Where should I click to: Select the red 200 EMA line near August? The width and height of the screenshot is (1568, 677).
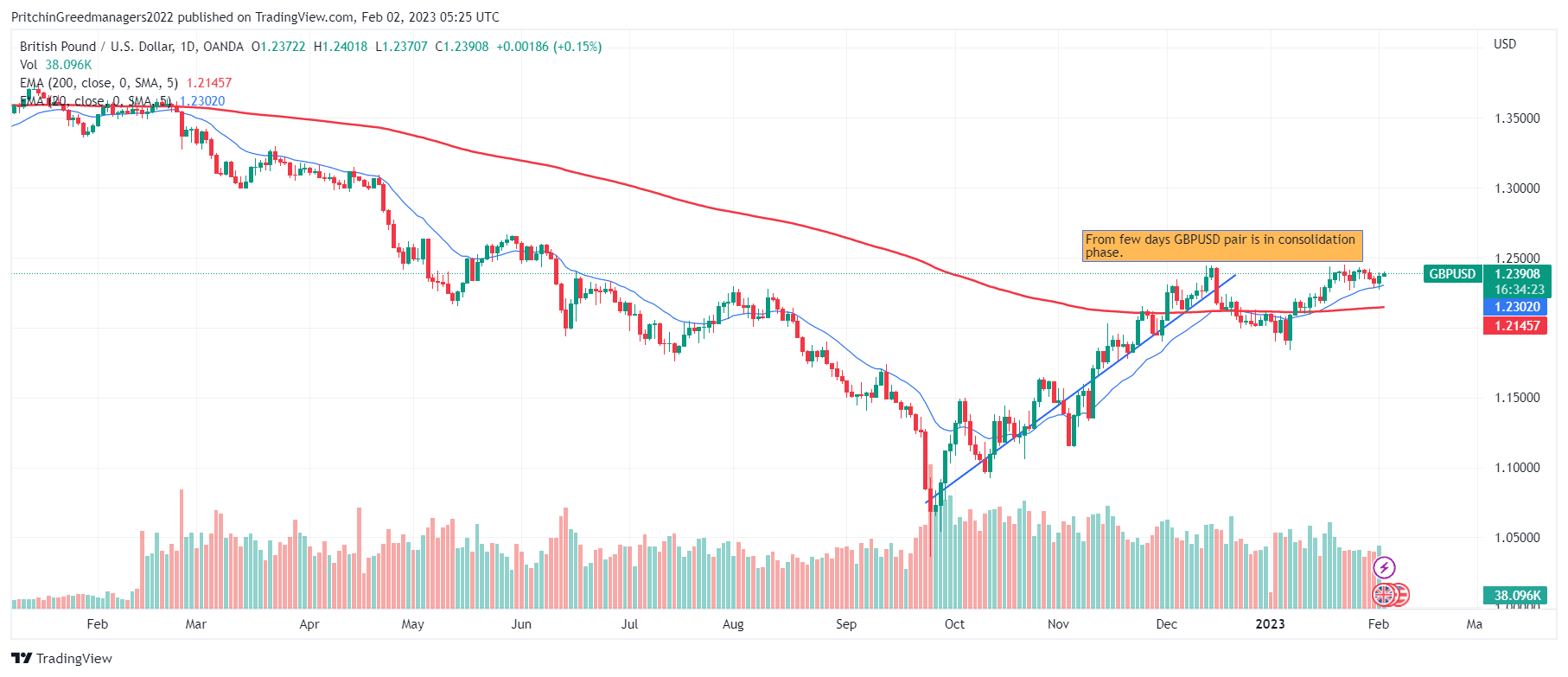point(733,211)
